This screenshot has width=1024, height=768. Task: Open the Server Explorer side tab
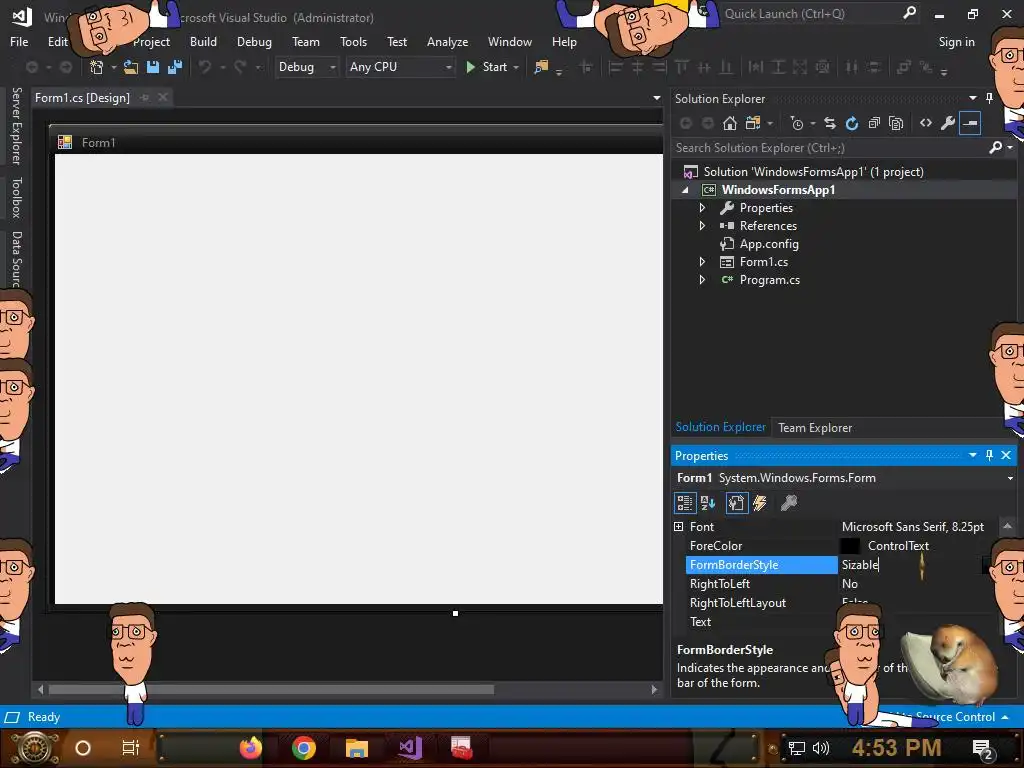(17, 125)
